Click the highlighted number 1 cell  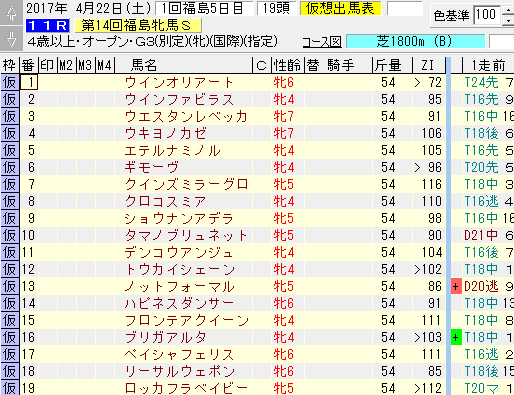tap(29, 82)
